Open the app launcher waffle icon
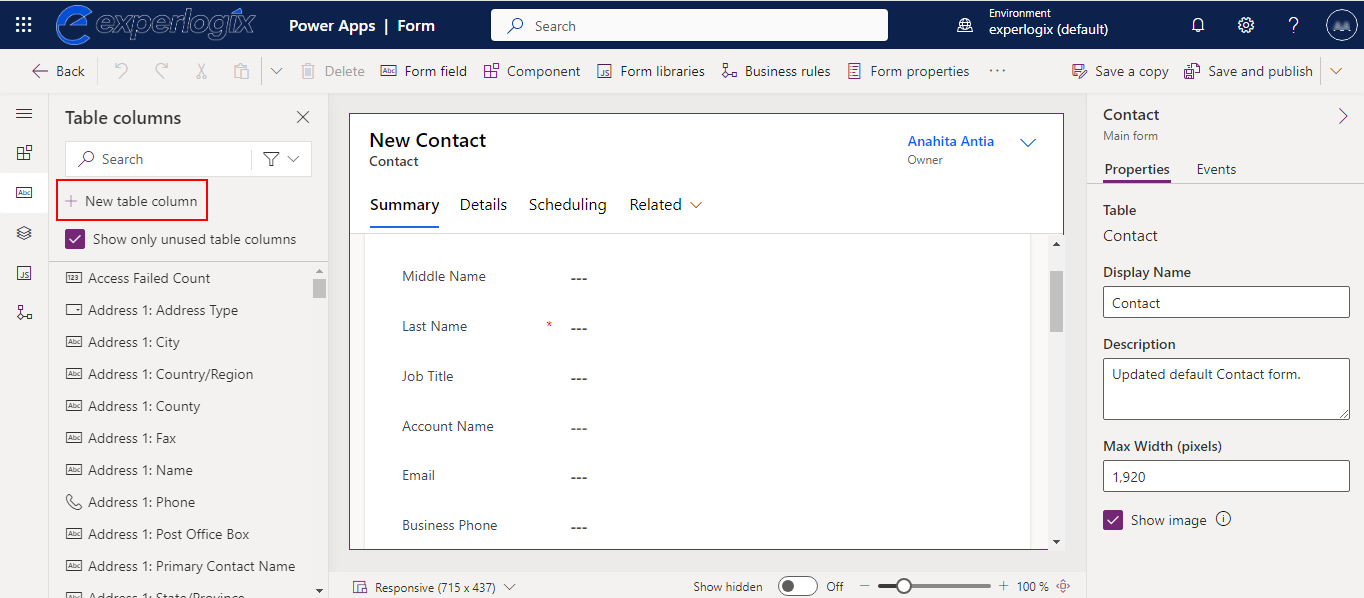The width and height of the screenshot is (1364, 598). tap(24, 26)
